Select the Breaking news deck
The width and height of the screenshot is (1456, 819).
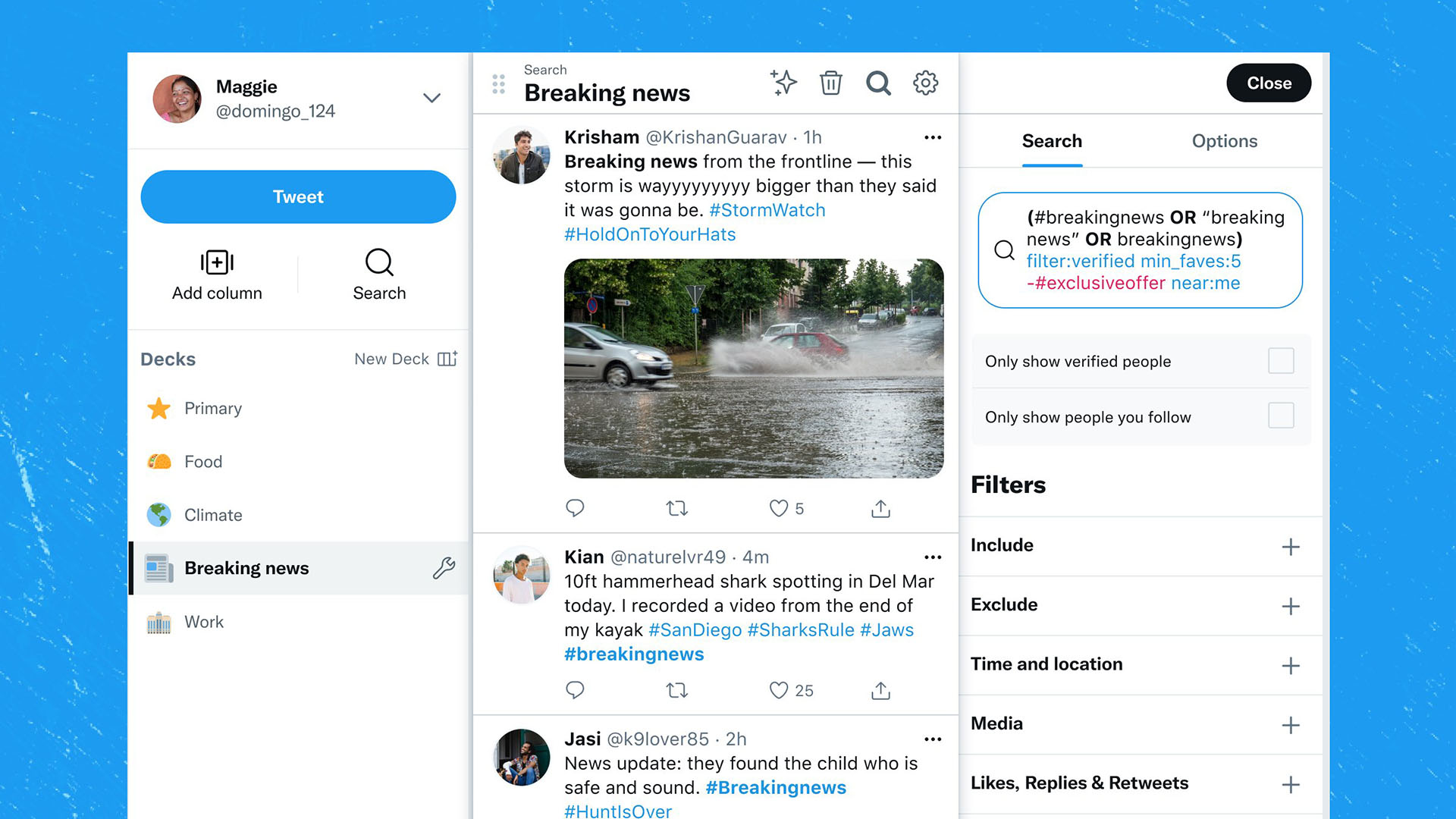[x=300, y=568]
